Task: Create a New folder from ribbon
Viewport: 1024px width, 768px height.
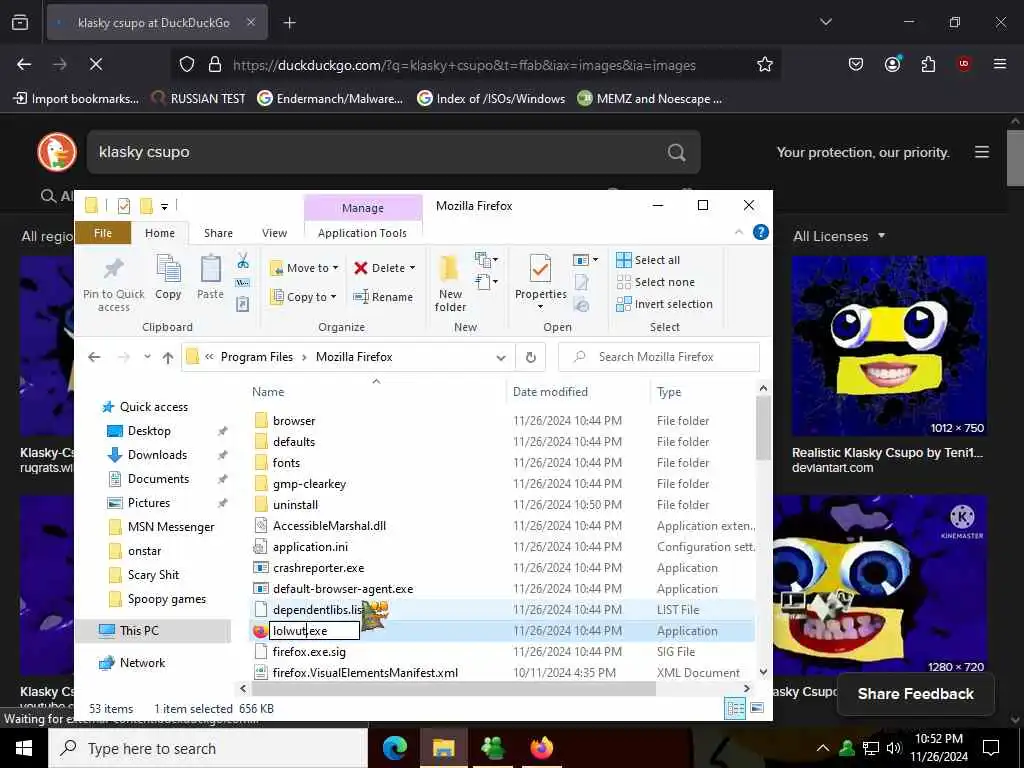Action: [450, 283]
